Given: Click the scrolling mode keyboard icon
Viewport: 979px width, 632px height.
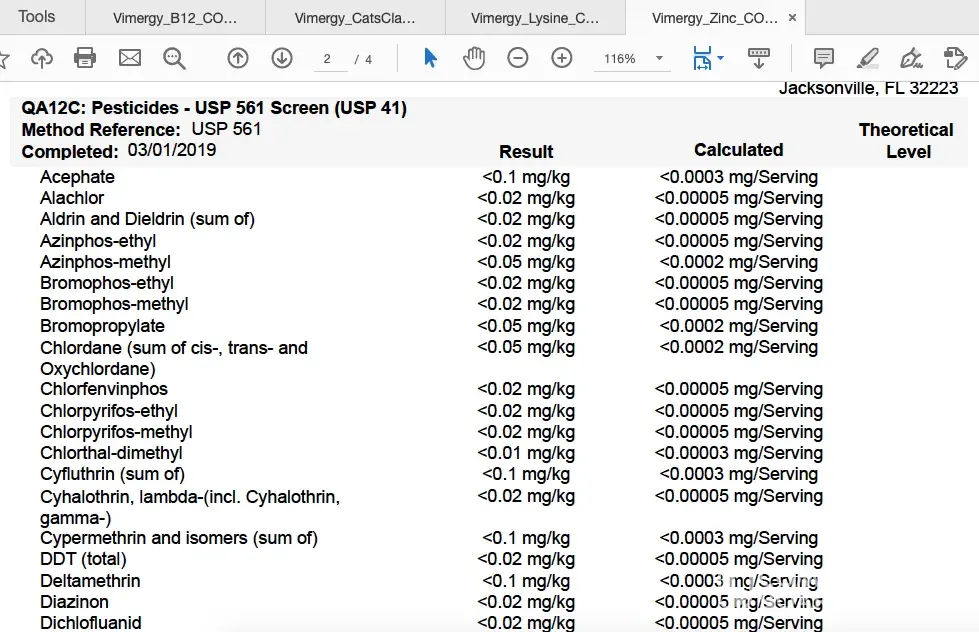Looking at the screenshot, I should click(x=759, y=59).
